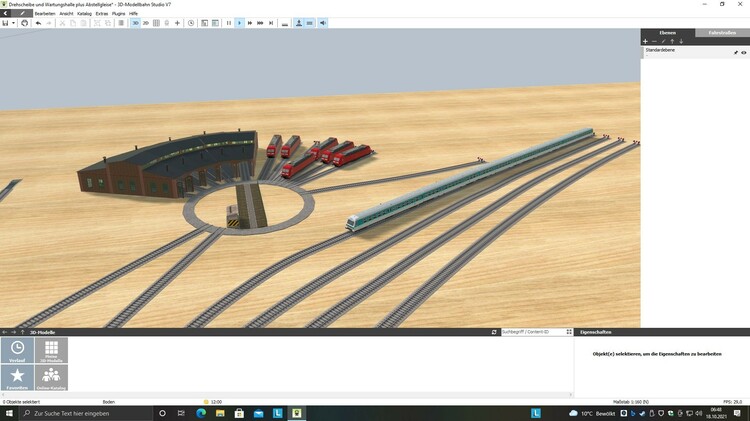This screenshot has height=421, width=750.
Task: Toggle the grid display icon
Action: click(x=156, y=23)
